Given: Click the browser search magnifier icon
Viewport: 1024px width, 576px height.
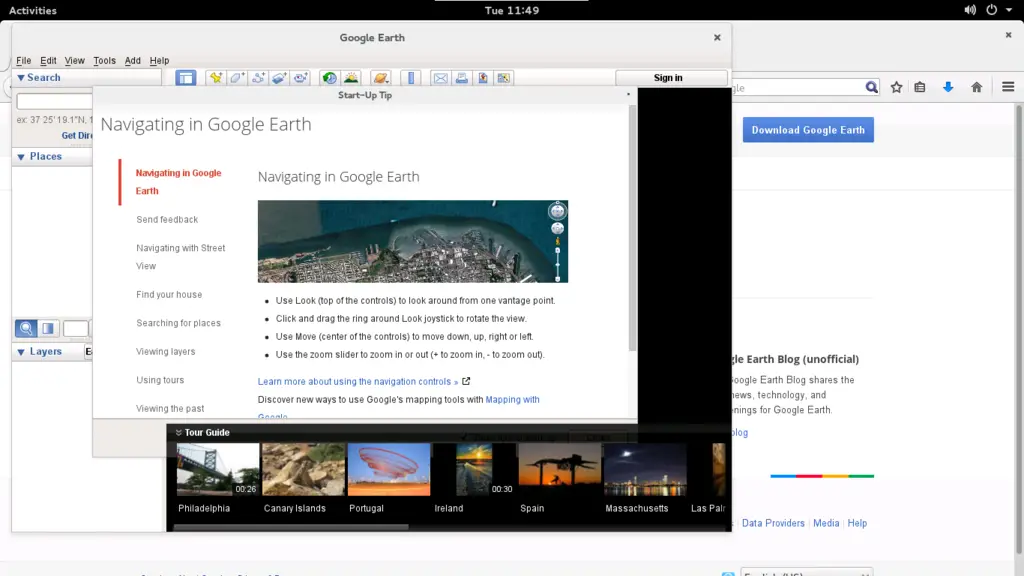Looking at the screenshot, I should pos(871,88).
